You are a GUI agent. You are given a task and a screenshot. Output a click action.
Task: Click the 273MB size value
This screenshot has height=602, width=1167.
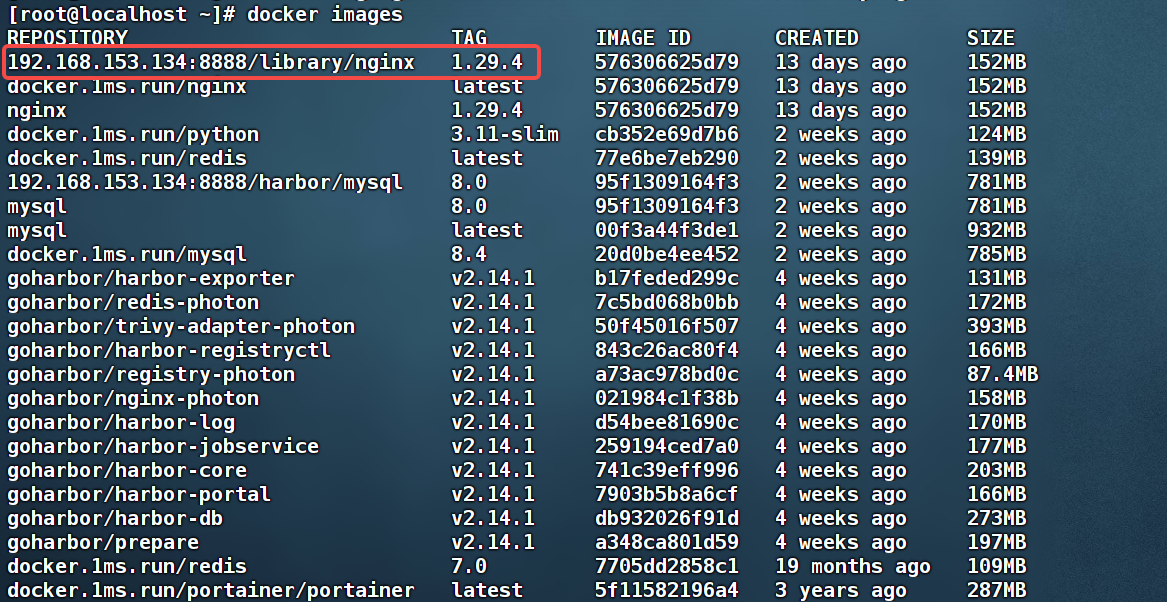tap(997, 518)
